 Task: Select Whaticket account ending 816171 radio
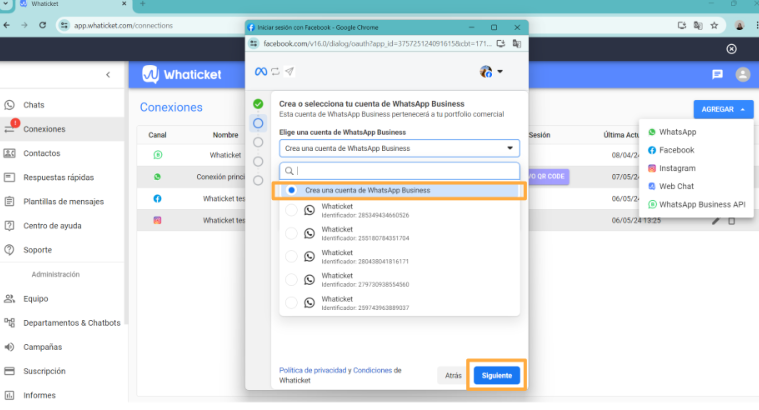click(x=291, y=257)
